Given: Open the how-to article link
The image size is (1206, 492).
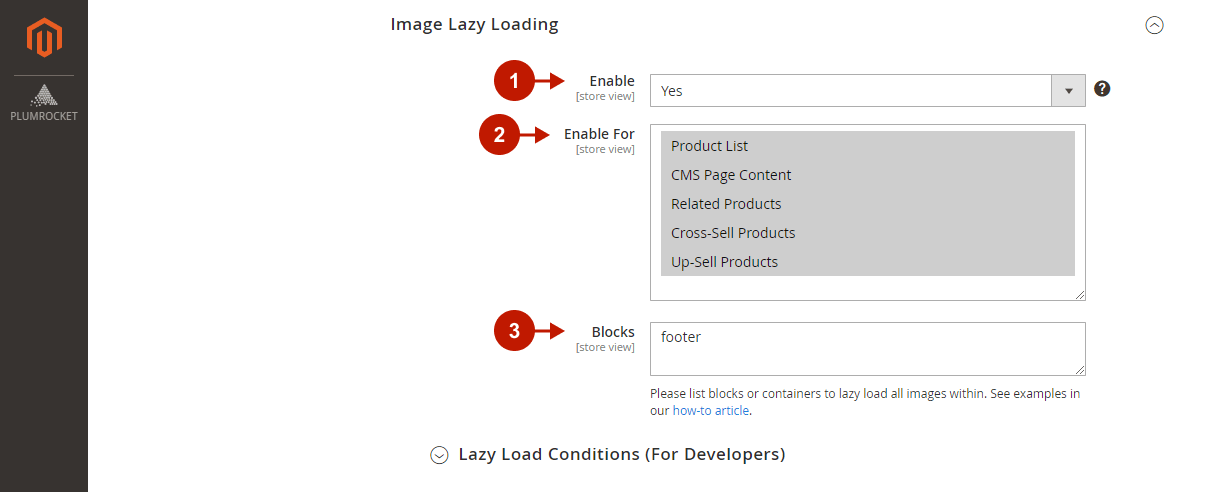Looking at the screenshot, I should (x=711, y=410).
